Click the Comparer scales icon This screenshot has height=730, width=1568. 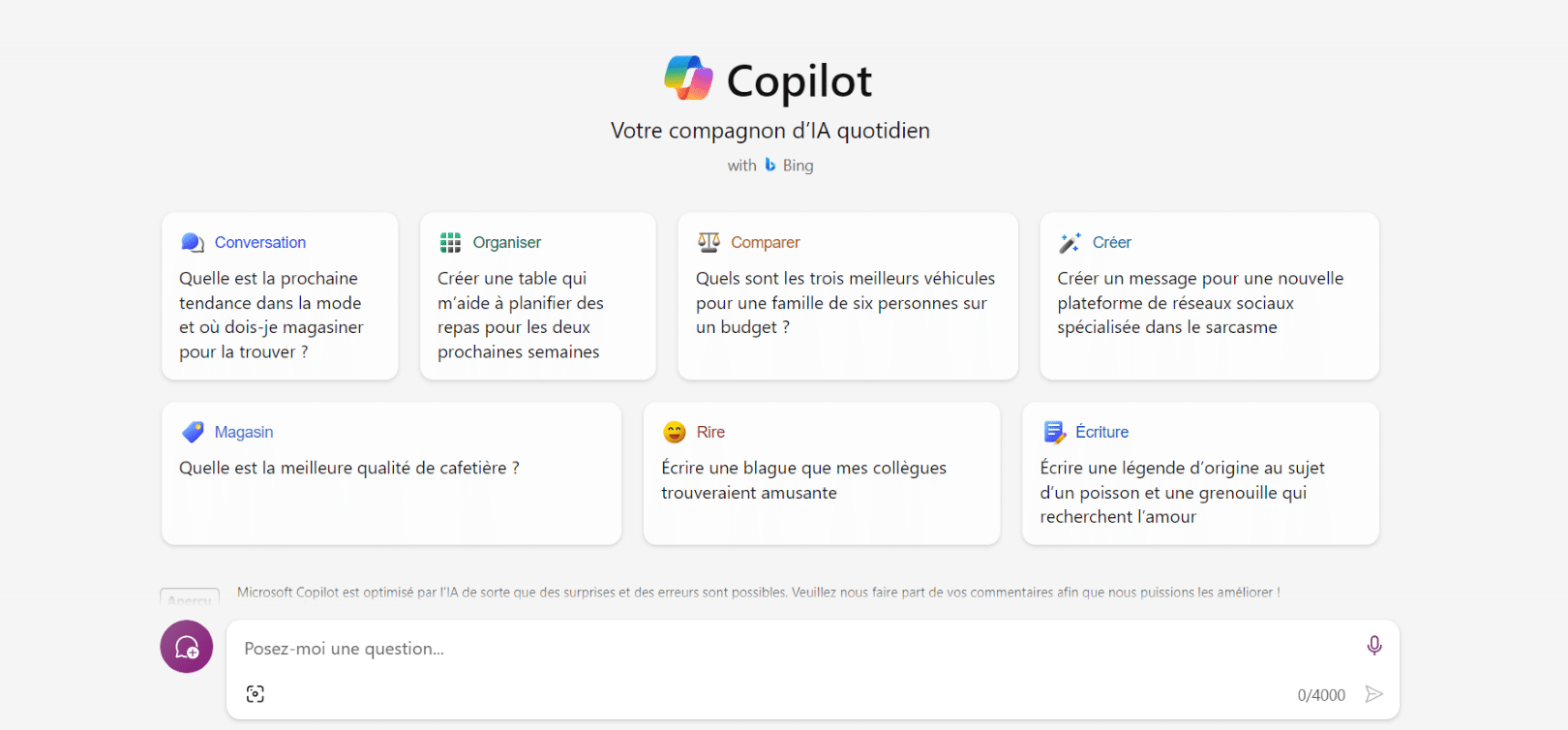(709, 242)
